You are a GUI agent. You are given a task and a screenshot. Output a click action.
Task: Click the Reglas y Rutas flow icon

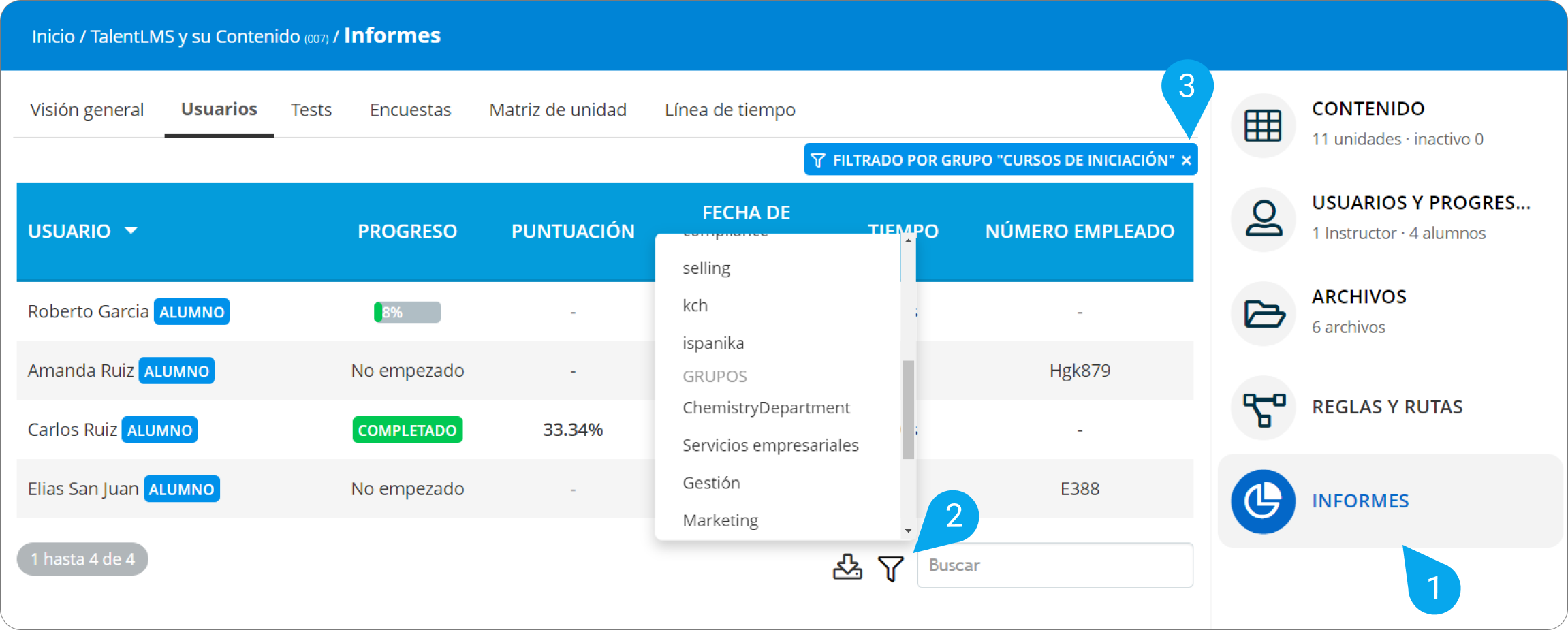coord(1263,408)
